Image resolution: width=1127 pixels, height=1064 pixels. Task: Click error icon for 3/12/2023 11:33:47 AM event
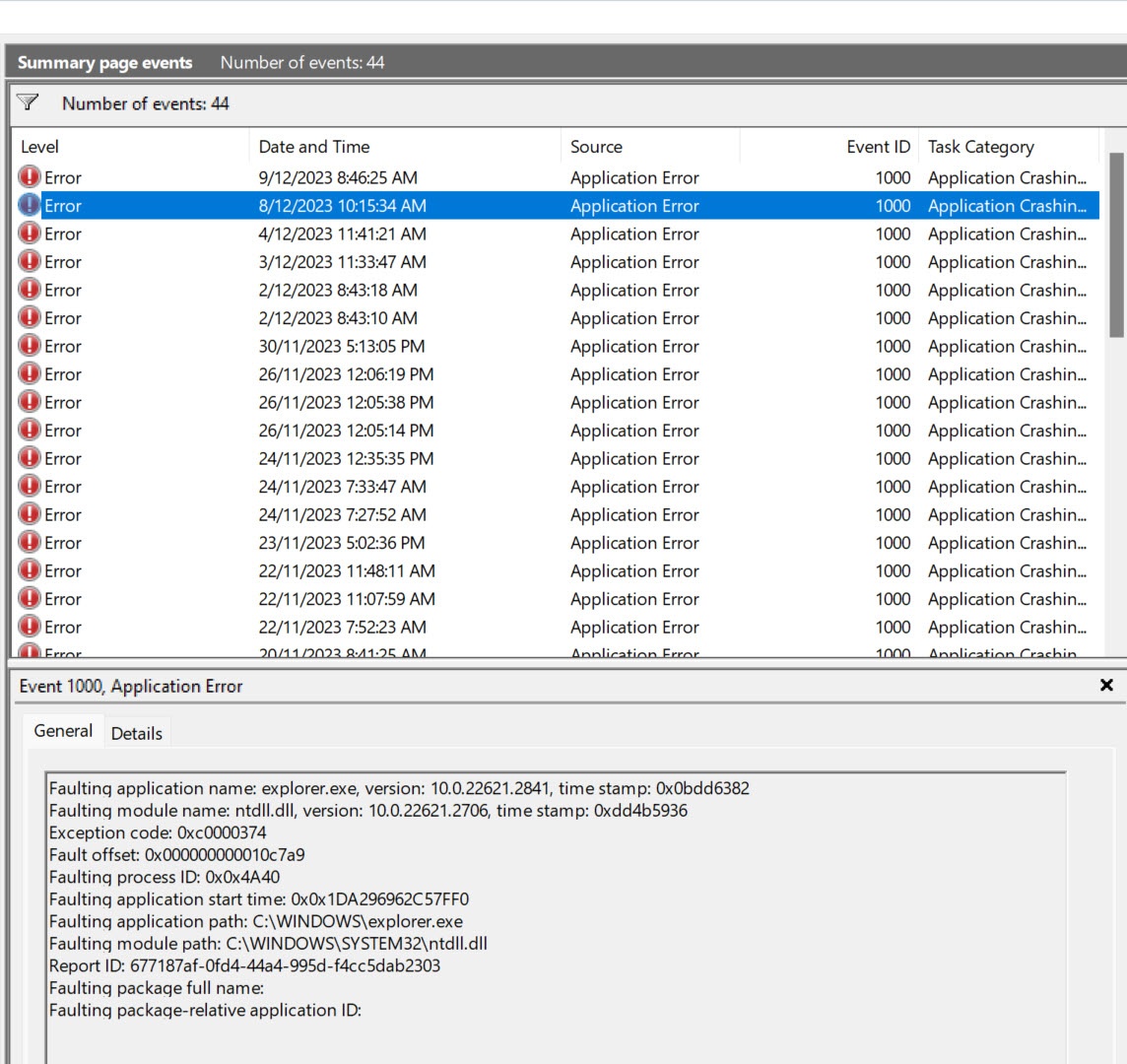click(x=30, y=261)
